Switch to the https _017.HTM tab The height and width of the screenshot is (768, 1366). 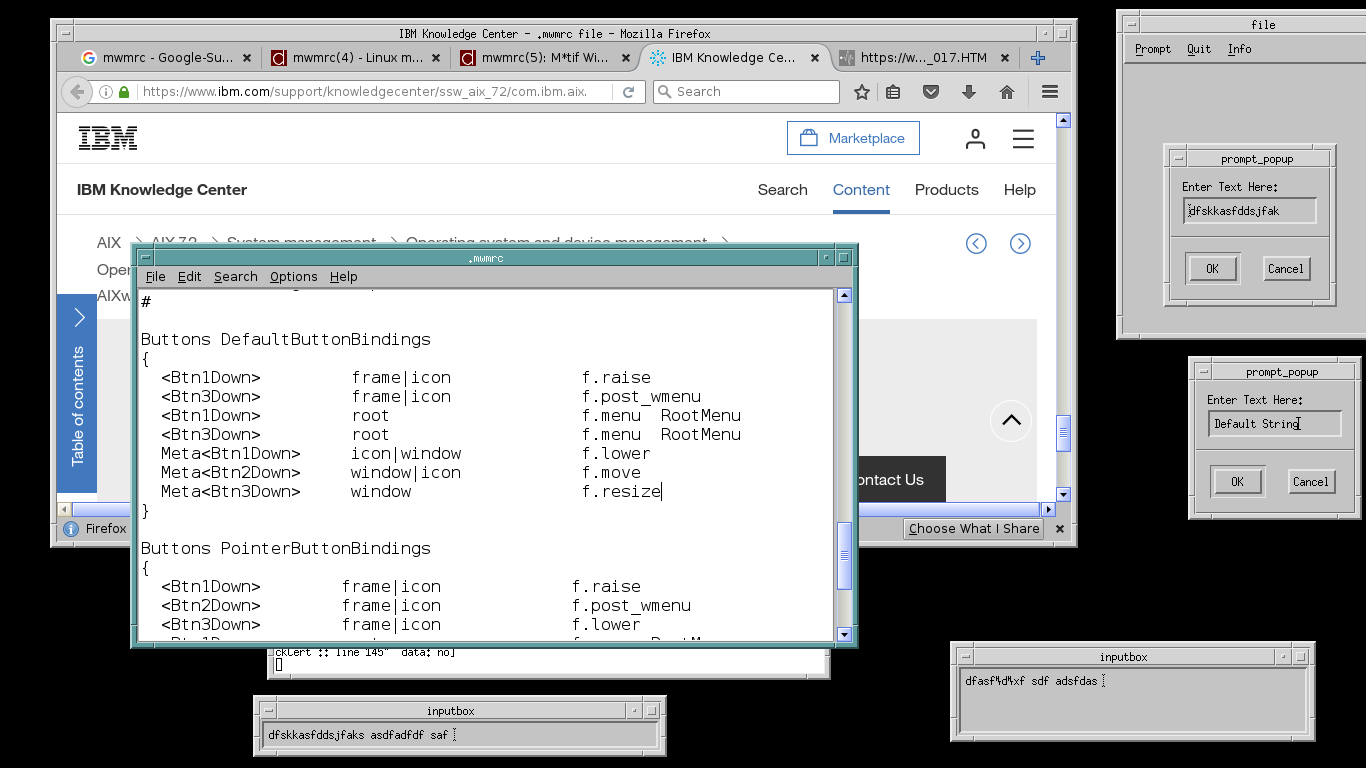(923, 58)
